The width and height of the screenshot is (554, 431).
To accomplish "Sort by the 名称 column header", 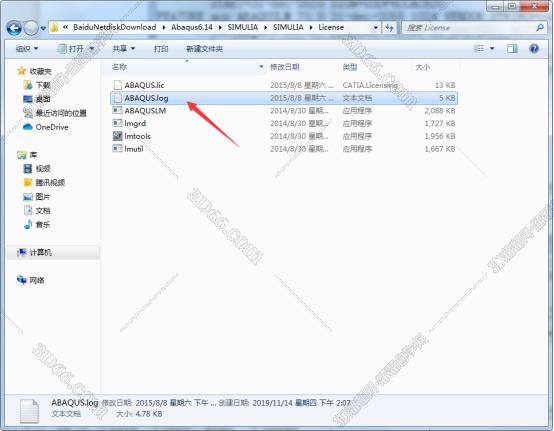I will (x=119, y=67).
